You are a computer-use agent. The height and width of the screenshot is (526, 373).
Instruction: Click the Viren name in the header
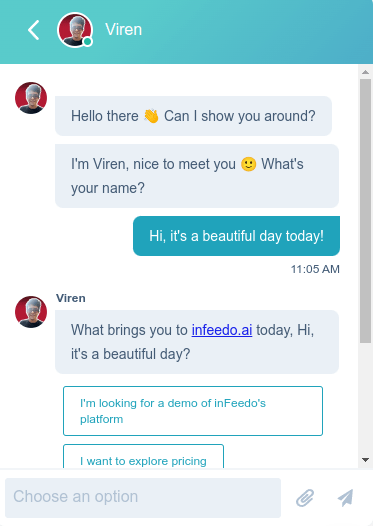pyautogui.click(x=123, y=30)
